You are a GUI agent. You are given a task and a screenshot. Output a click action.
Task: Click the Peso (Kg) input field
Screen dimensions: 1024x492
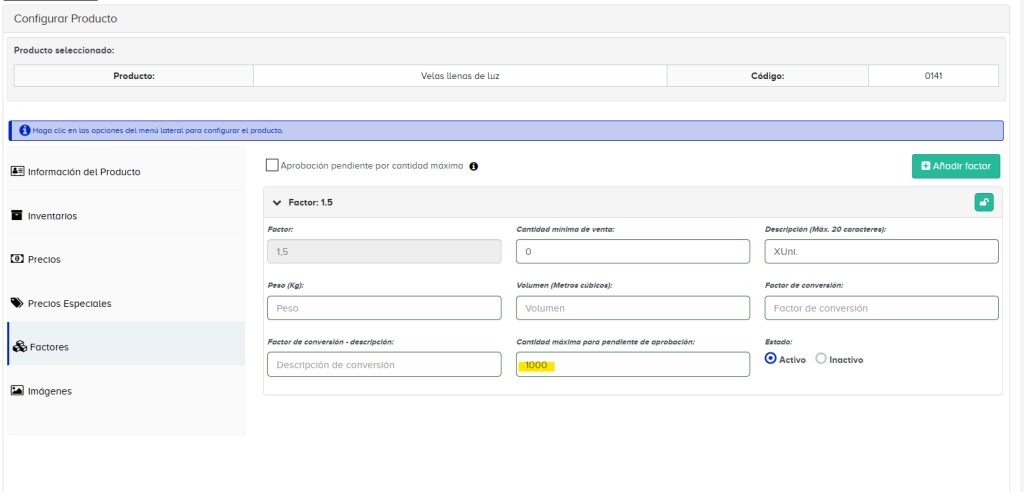(384, 308)
